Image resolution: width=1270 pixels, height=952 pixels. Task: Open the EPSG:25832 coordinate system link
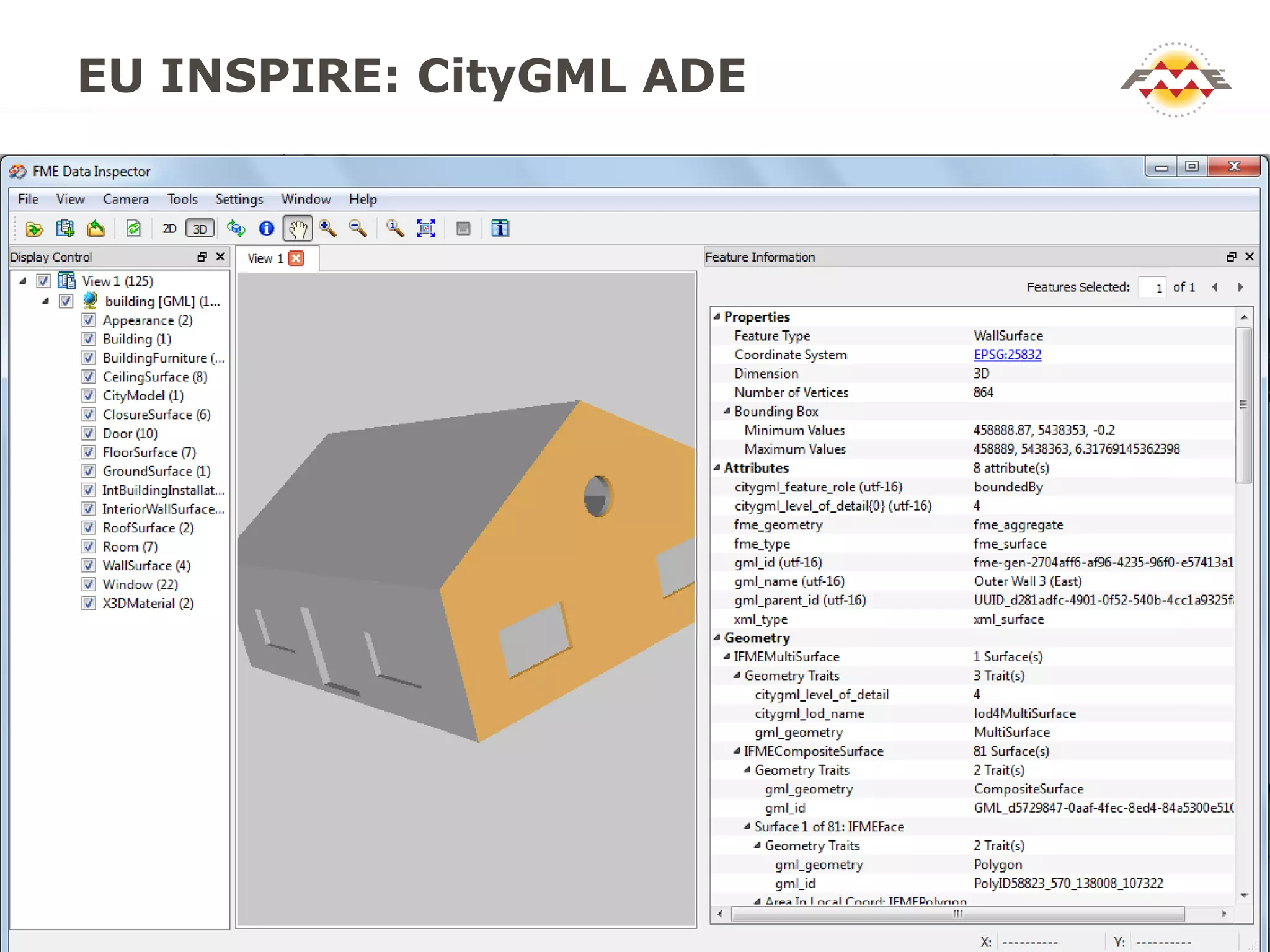(x=1008, y=355)
